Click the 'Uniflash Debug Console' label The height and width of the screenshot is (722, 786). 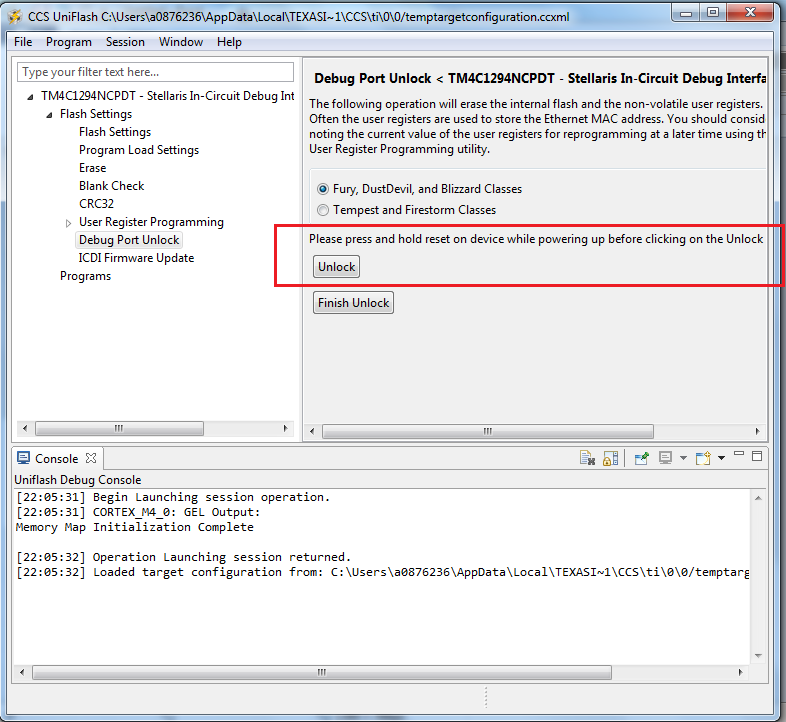[x=78, y=480]
